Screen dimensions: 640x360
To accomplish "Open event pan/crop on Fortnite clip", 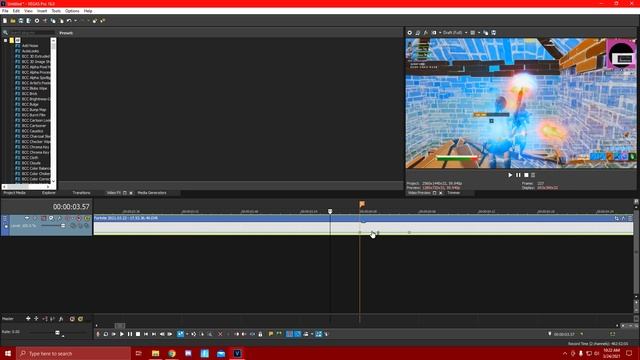I will [x=616, y=218].
